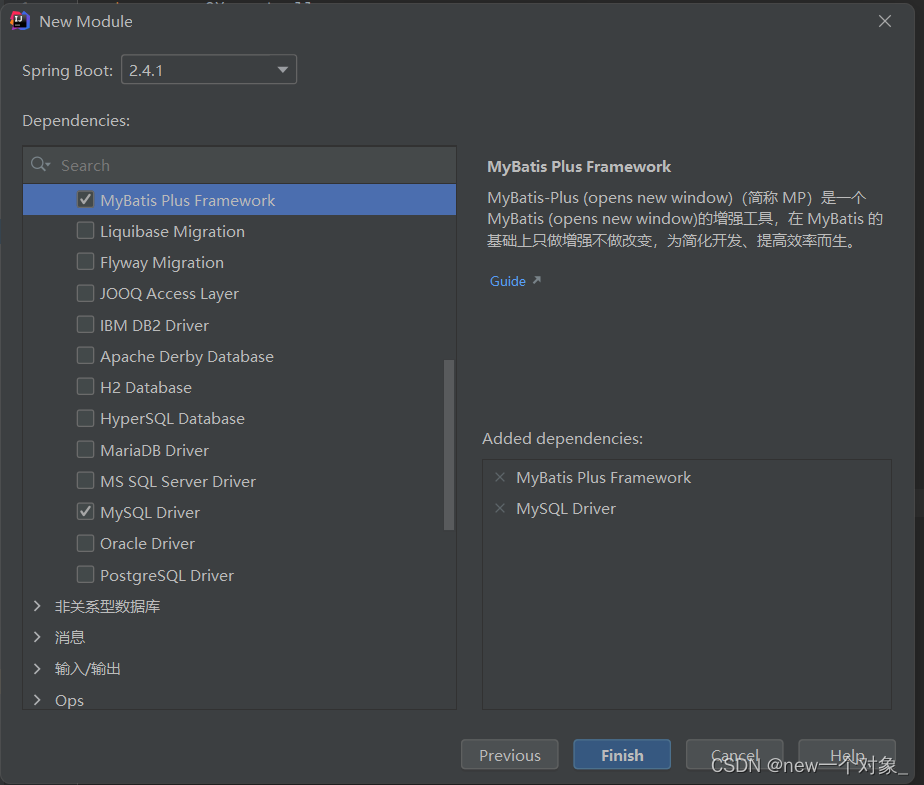This screenshot has width=924, height=785.
Task: Expand the 非关系型数据库 category
Action: click(x=37, y=606)
